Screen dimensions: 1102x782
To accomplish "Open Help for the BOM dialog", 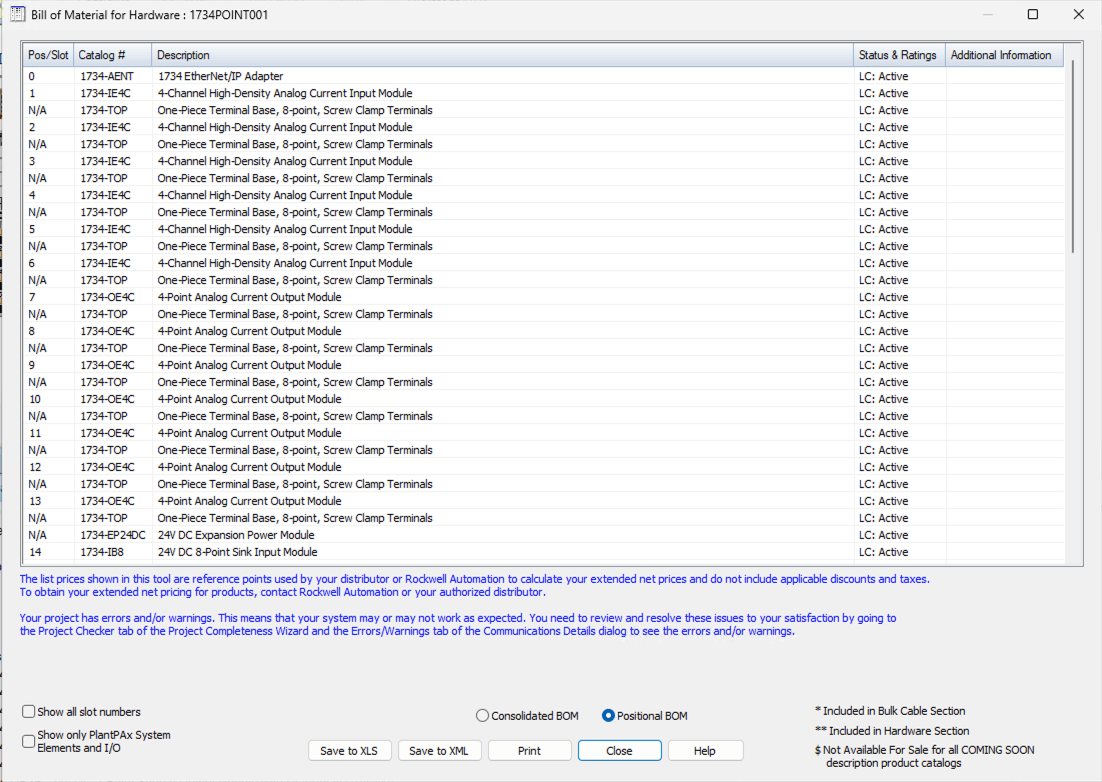I will [x=705, y=751].
